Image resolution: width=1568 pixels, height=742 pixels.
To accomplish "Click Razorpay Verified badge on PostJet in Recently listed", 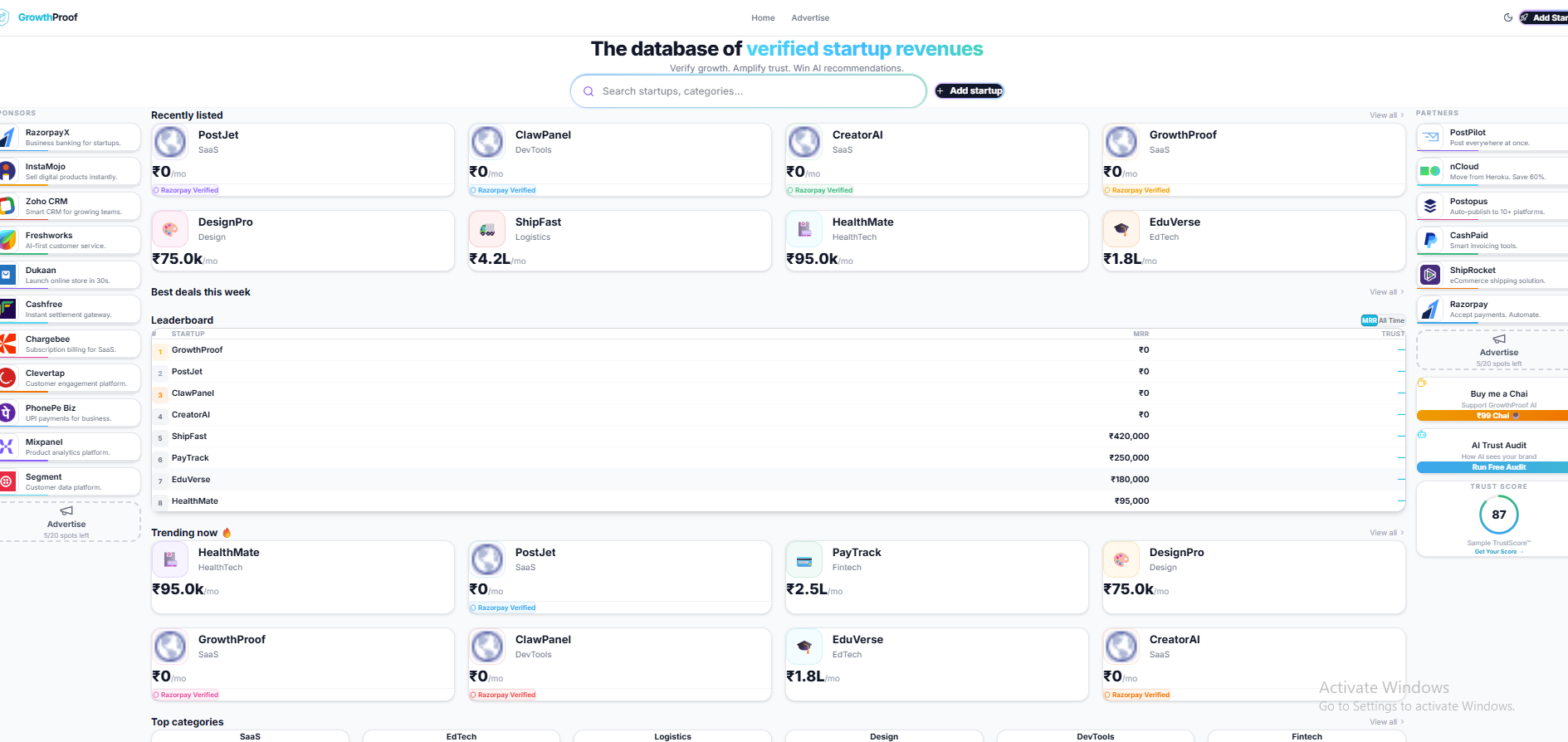I will 186,190.
